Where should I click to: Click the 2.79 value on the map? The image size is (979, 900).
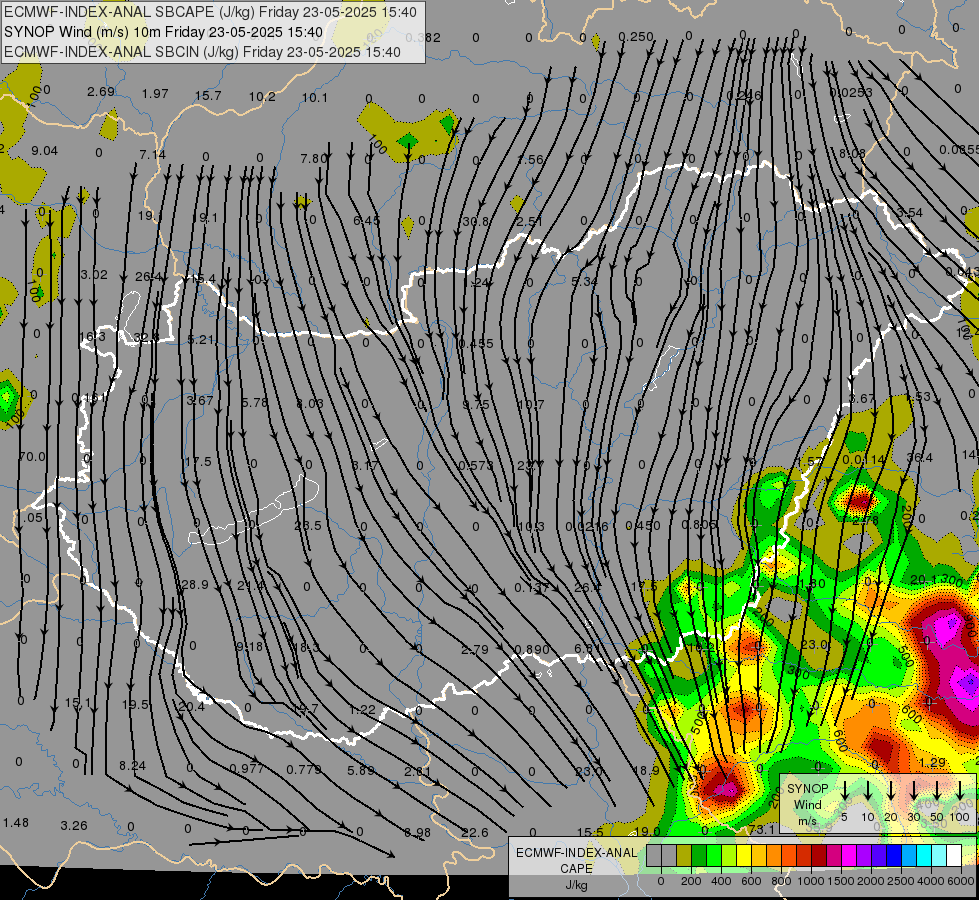point(475,650)
